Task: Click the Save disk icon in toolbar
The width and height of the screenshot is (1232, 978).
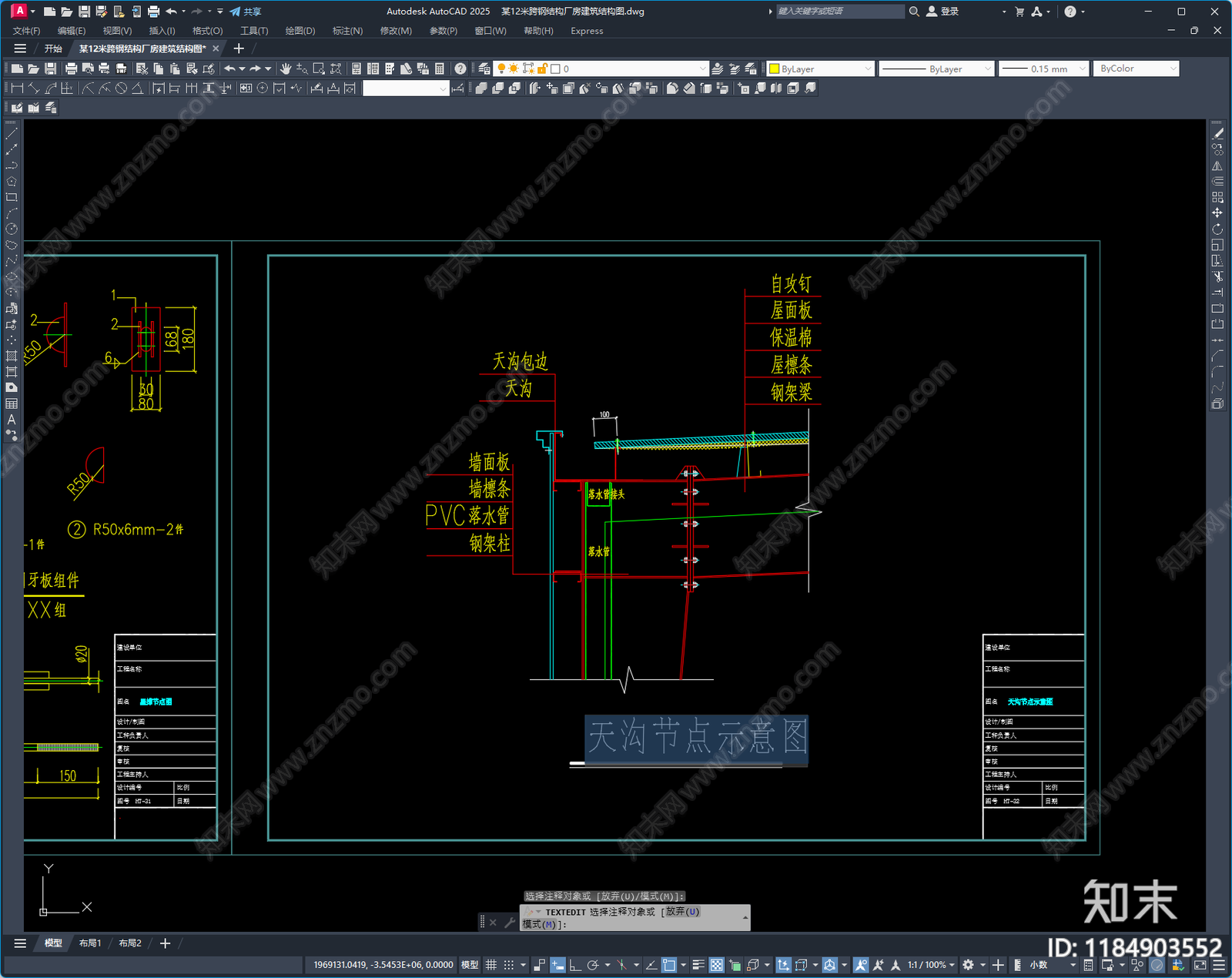Action: 50,69
